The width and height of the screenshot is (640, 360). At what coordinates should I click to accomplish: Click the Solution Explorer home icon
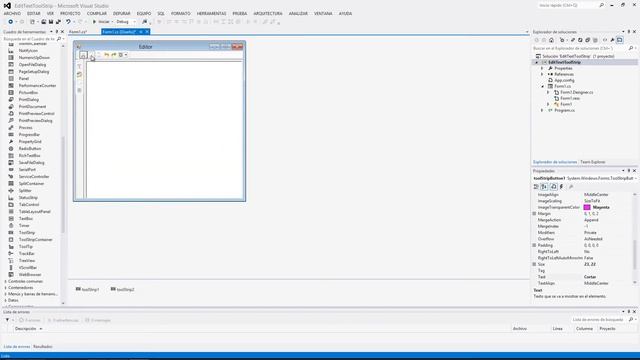(551, 40)
